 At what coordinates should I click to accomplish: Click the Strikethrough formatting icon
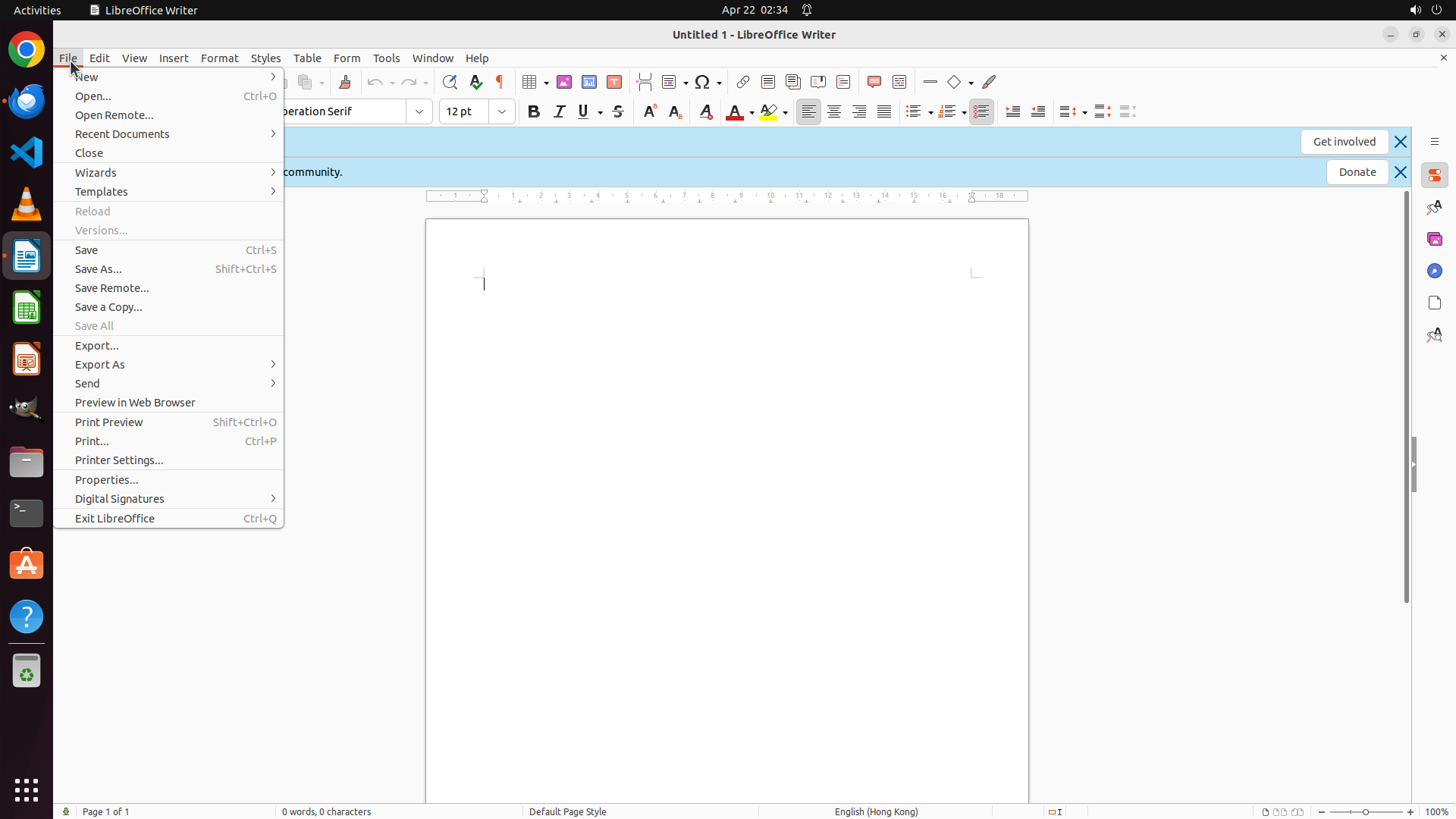[x=618, y=111]
